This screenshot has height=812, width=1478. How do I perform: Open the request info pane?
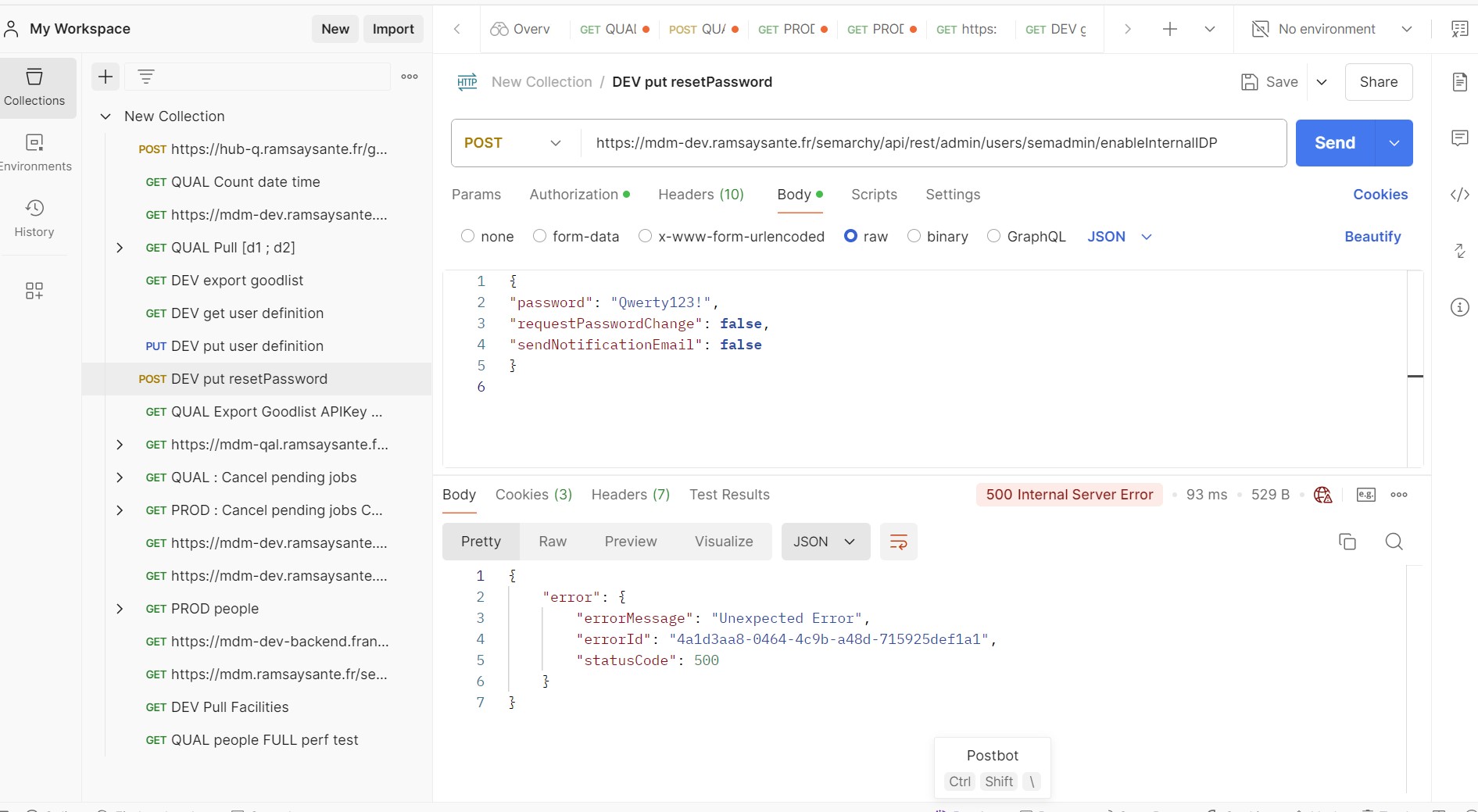tap(1459, 307)
